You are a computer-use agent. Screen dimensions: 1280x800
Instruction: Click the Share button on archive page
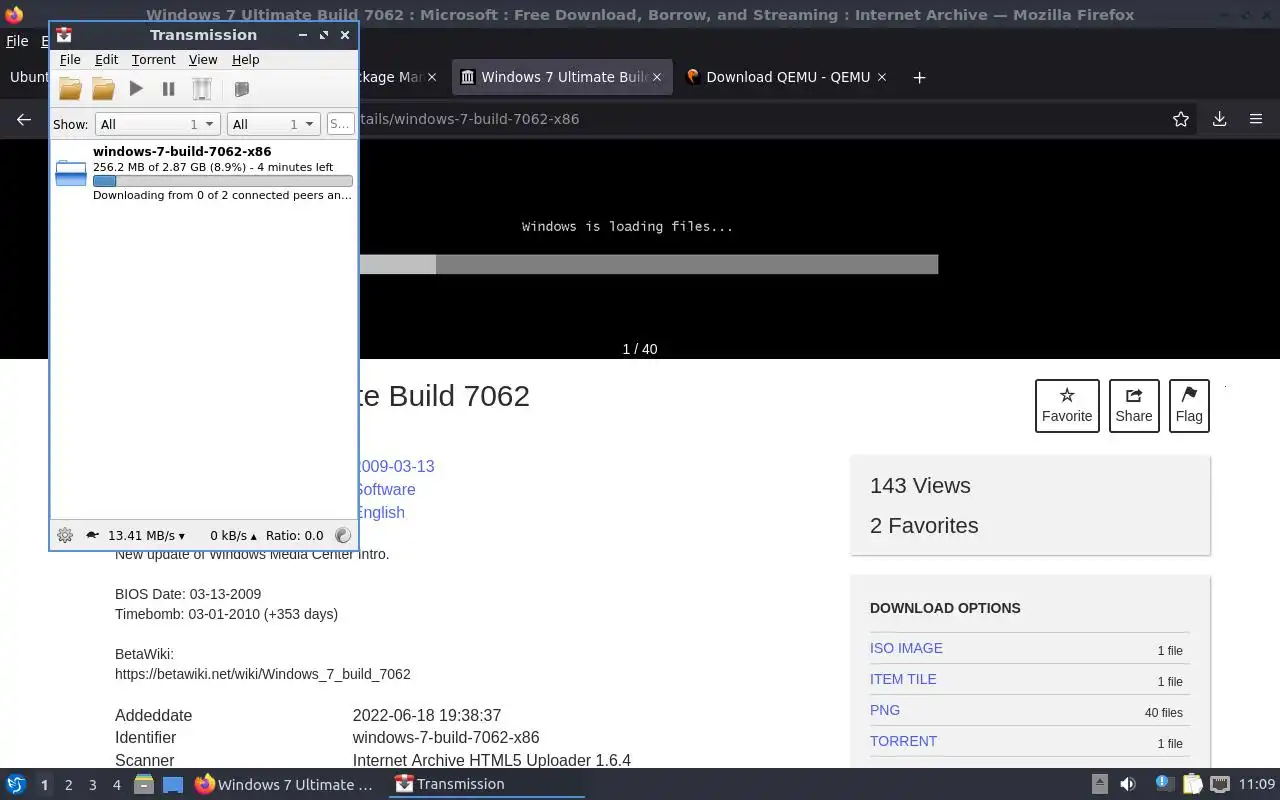tap(1134, 406)
